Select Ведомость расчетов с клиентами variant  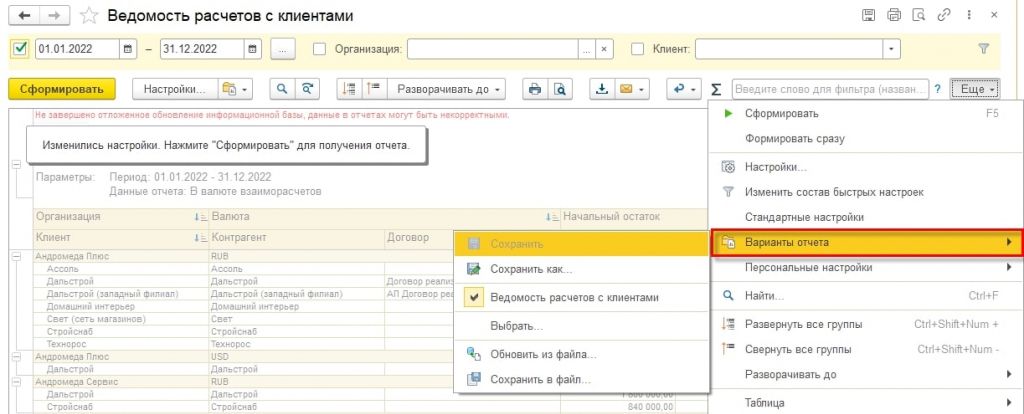[x=581, y=298]
